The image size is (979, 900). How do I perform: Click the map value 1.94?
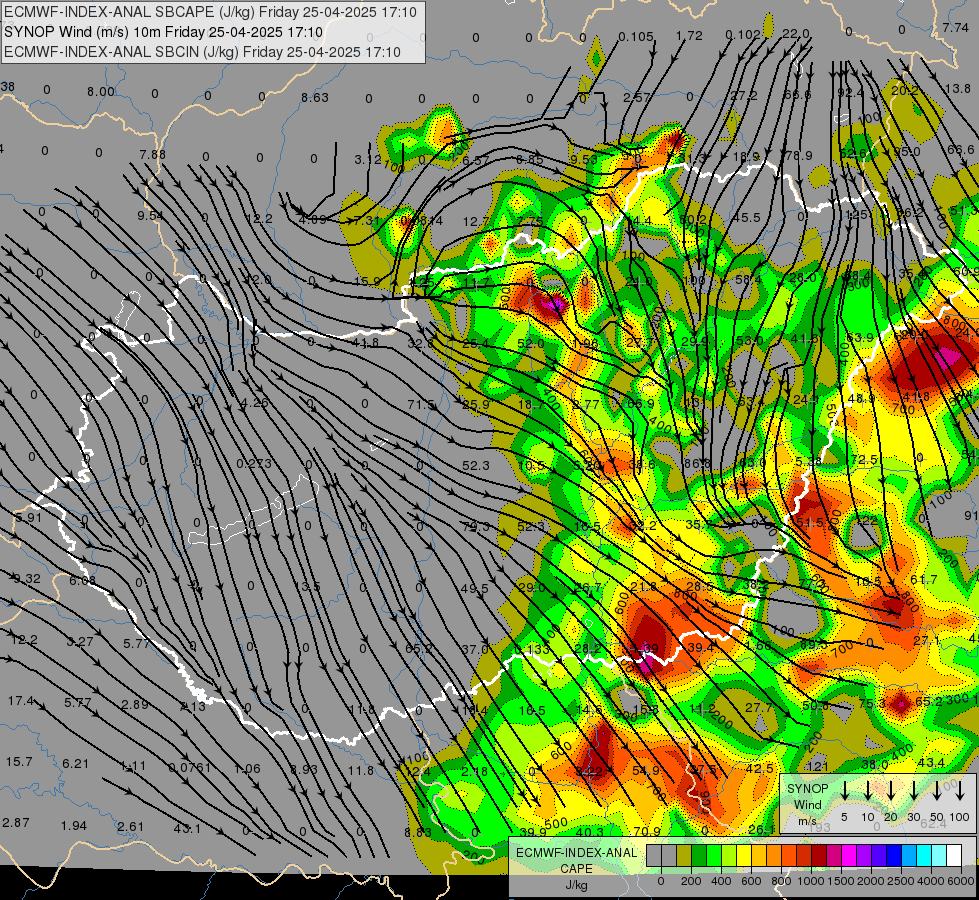tap(74, 826)
